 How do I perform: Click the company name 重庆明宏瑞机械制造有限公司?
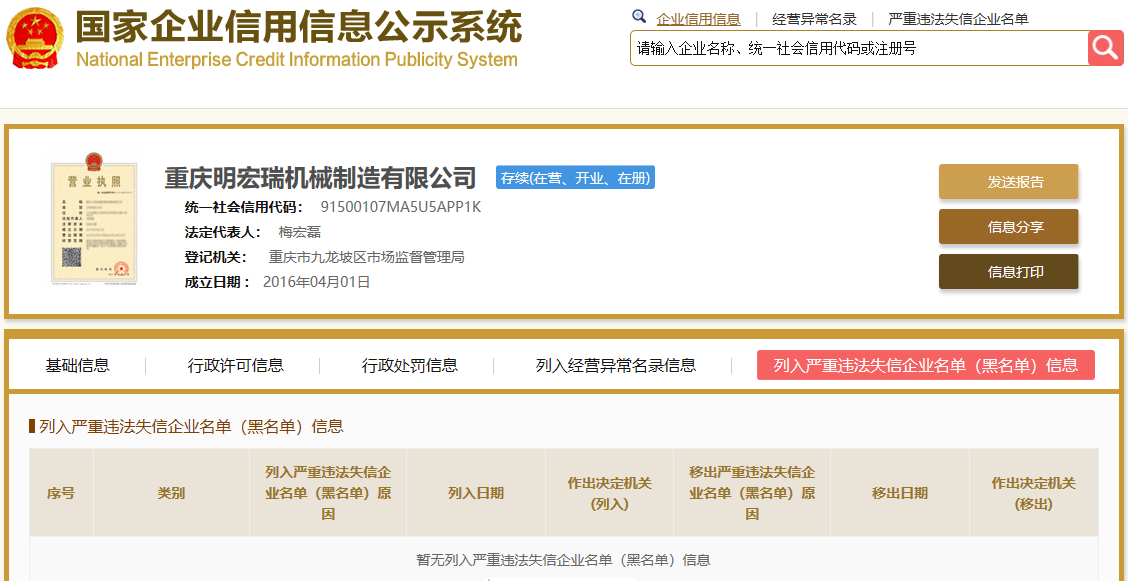pyautogui.click(x=321, y=178)
